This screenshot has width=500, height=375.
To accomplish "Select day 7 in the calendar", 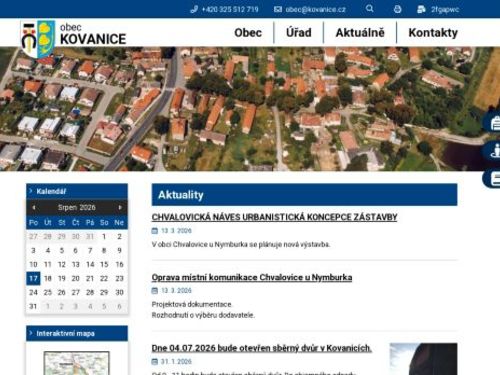I will 90,250.
